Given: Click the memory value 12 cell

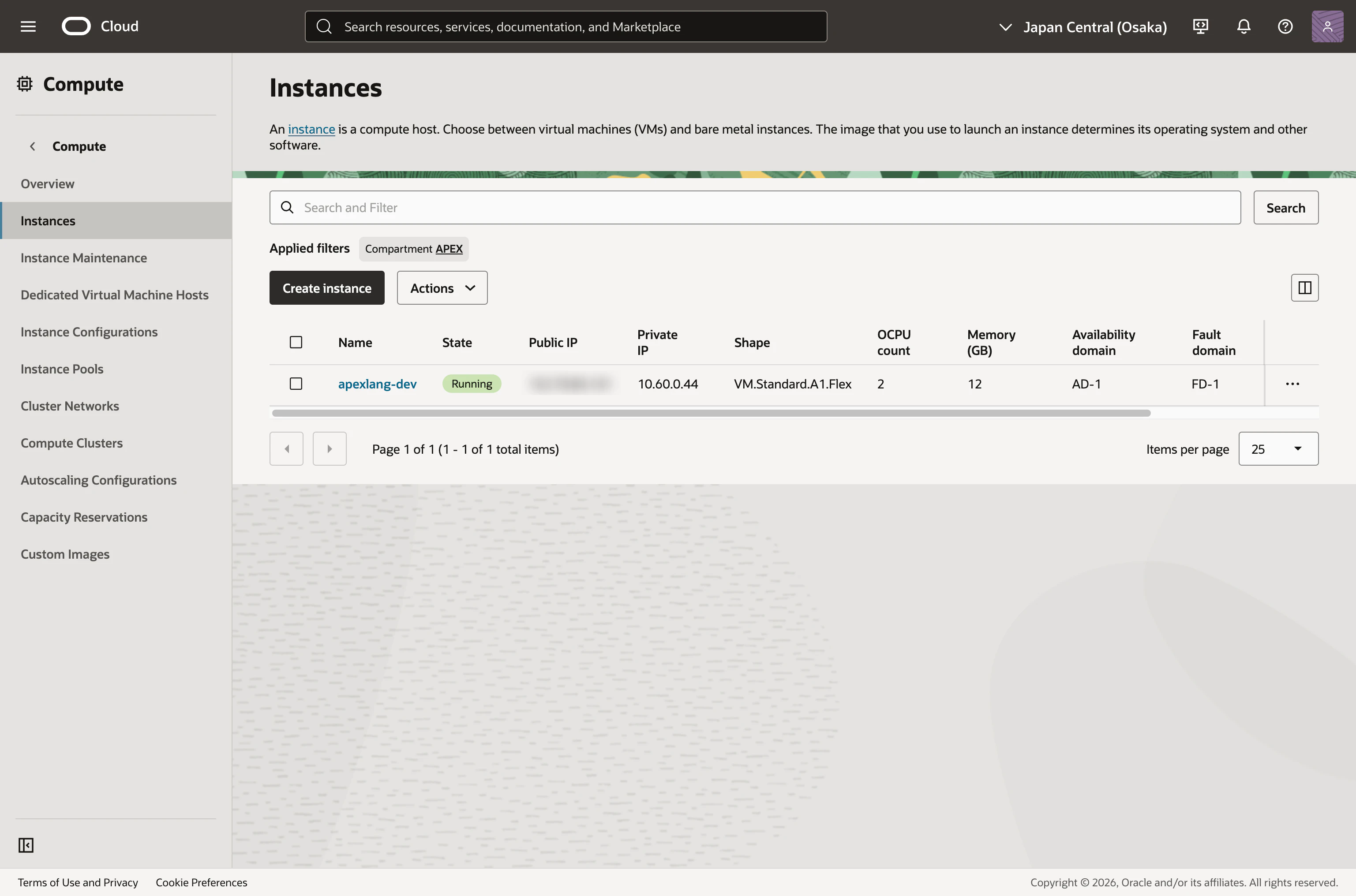Looking at the screenshot, I should pos(975,384).
